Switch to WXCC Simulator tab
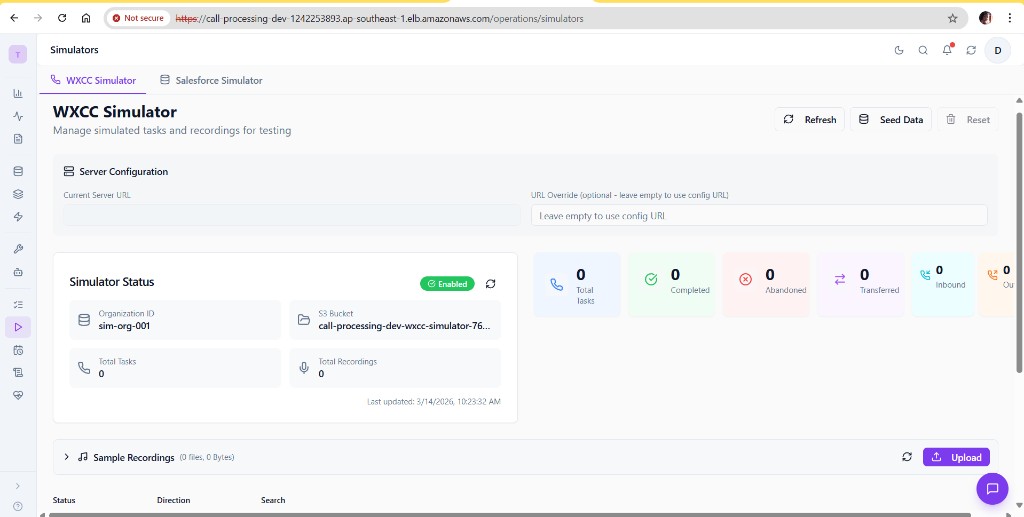The image size is (1024, 517). (93, 80)
